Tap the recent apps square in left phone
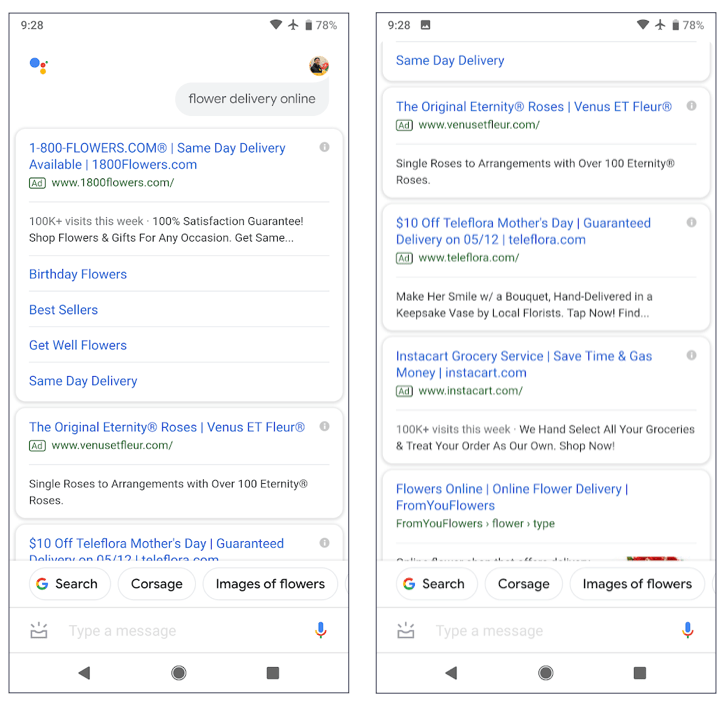This screenshot has width=725, height=707. (x=273, y=673)
